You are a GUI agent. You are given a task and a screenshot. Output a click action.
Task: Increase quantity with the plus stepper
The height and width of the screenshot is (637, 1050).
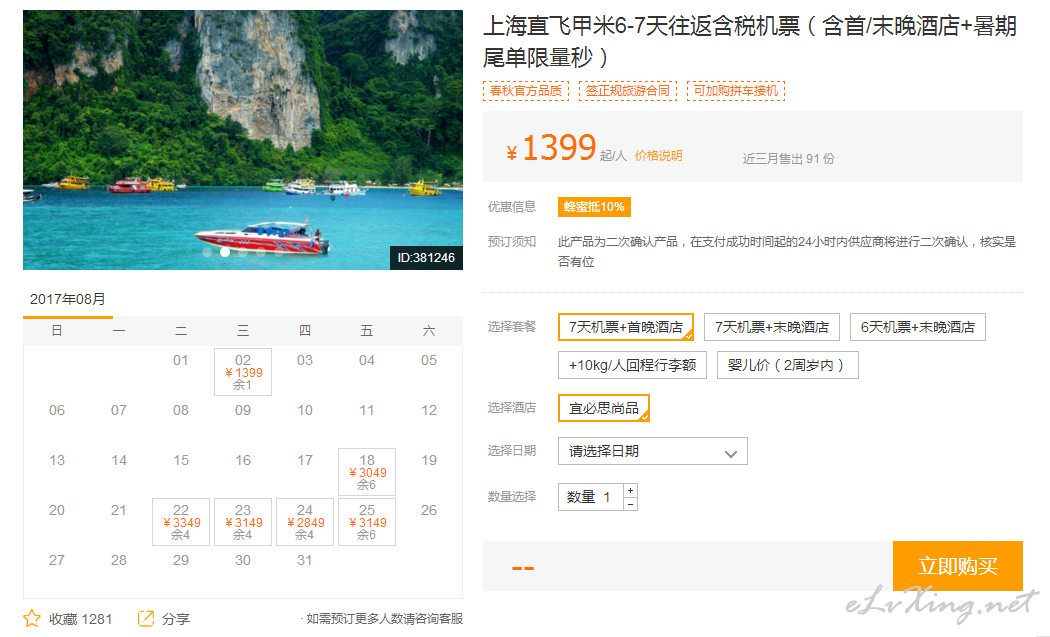[630, 490]
